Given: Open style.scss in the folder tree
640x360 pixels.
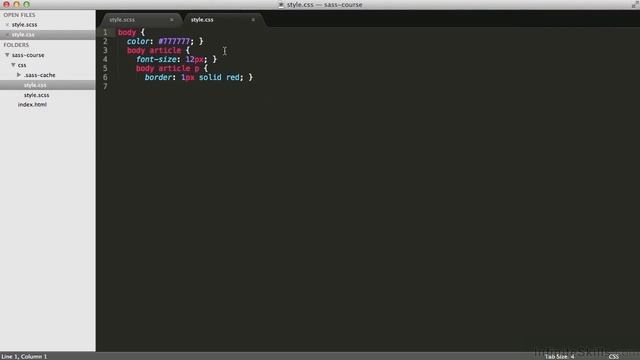Looking at the screenshot, I should pos(36,95).
